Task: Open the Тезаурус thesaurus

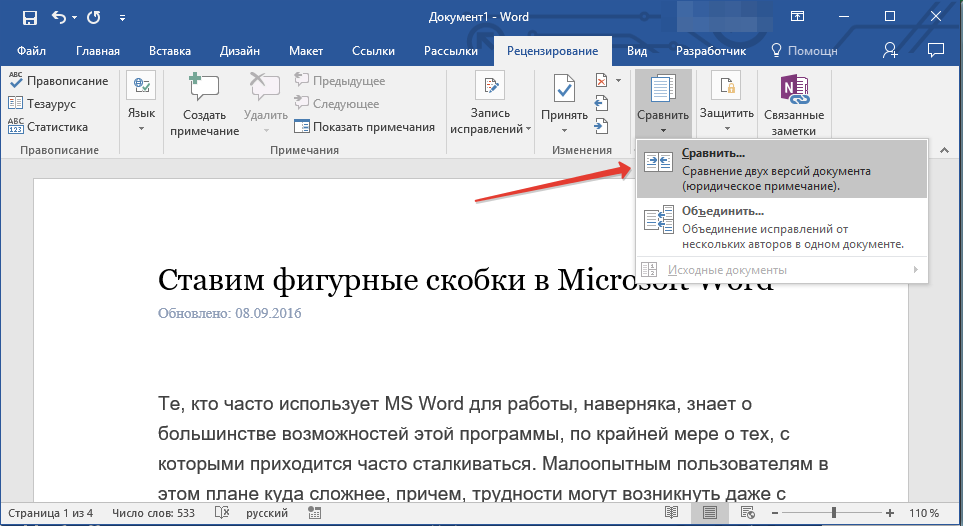Action: click(50, 103)
